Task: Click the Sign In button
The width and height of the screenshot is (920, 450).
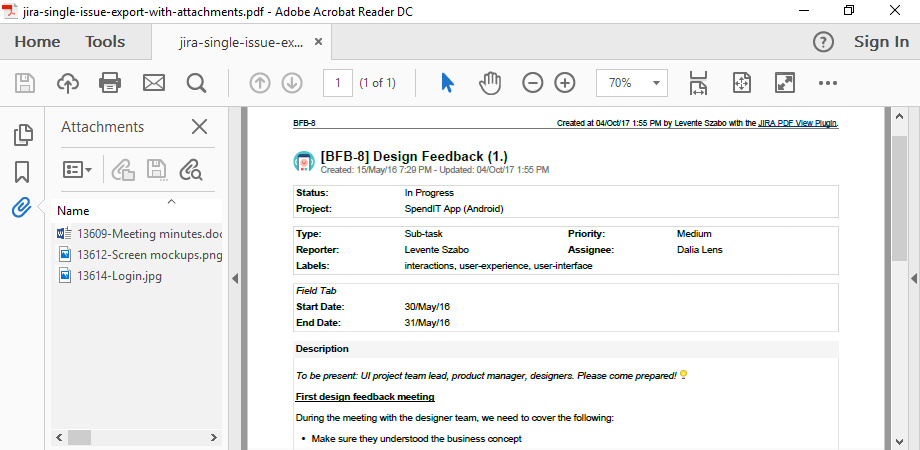Action: pos(881,42)
